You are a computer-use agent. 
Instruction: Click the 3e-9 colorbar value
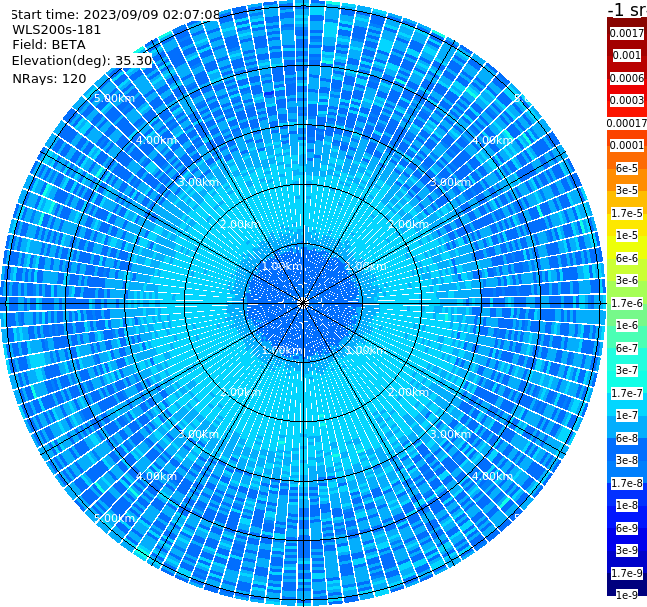627,550
